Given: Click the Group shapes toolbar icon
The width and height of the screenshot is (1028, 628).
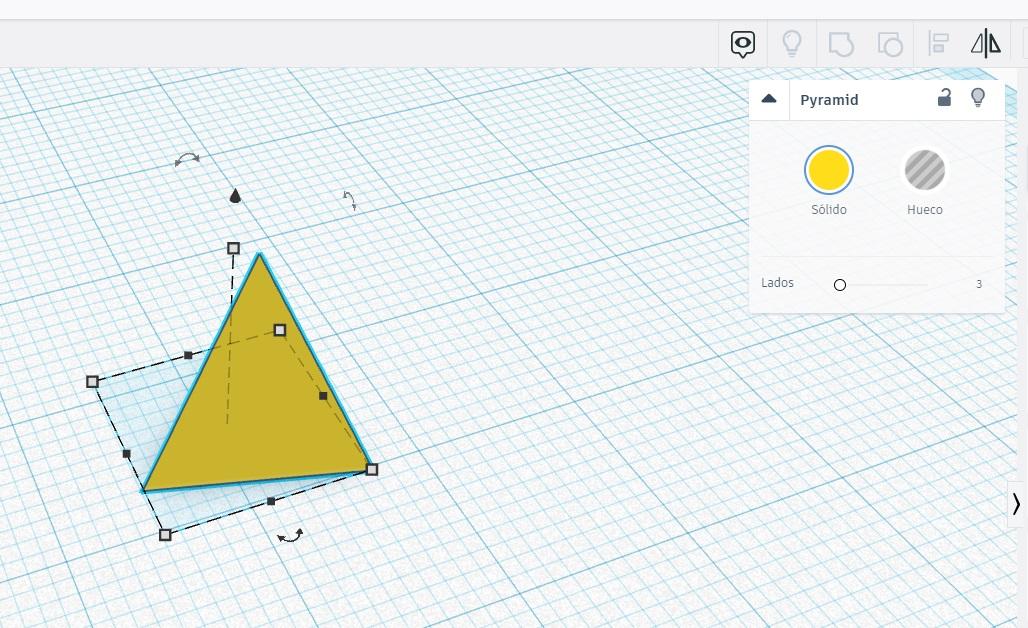Looking at the screenshot, I should (x=841, y=45).
